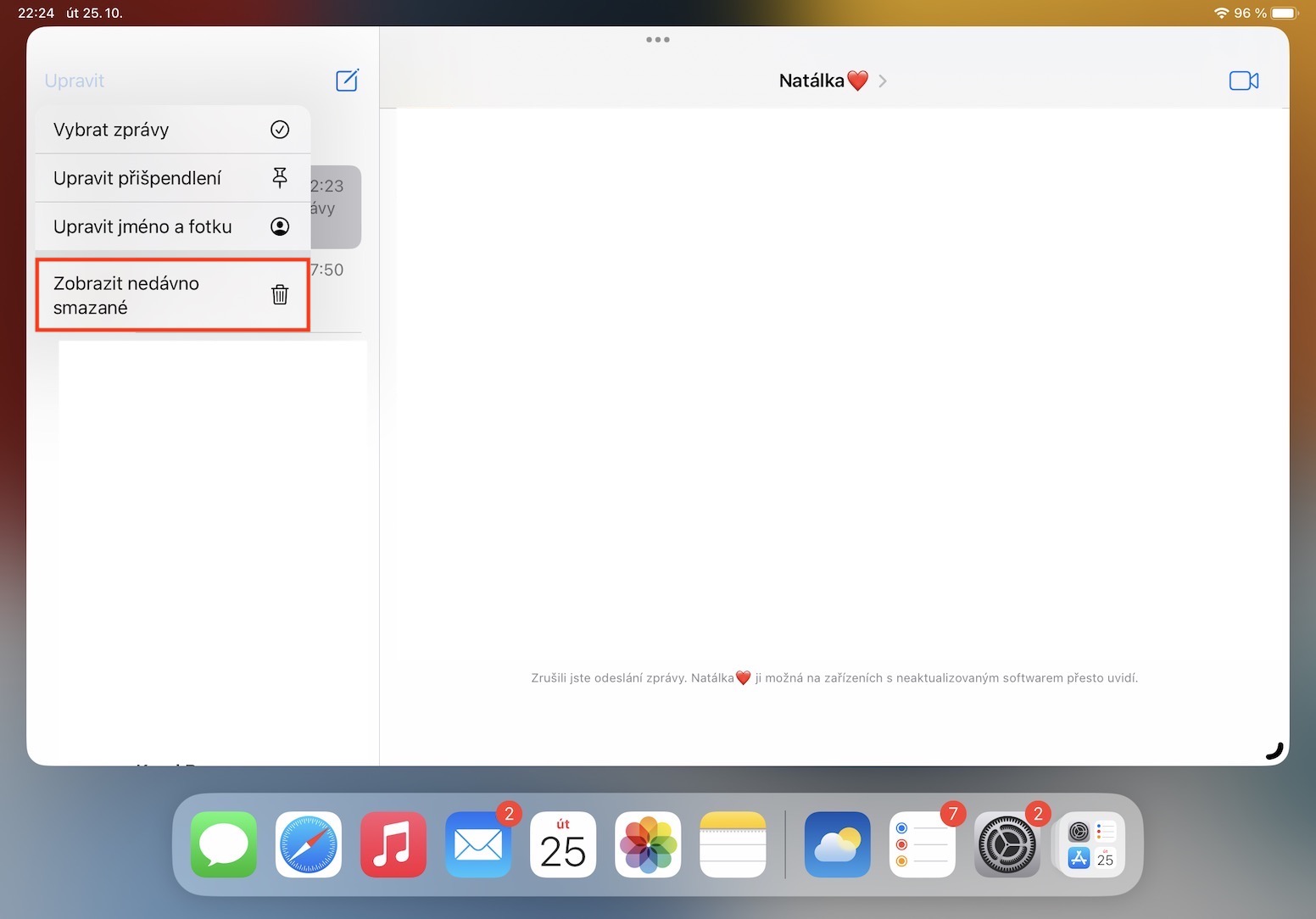Tap the 'Zrušili jste odeslání zprávy' notice

[x=834, y=677]
